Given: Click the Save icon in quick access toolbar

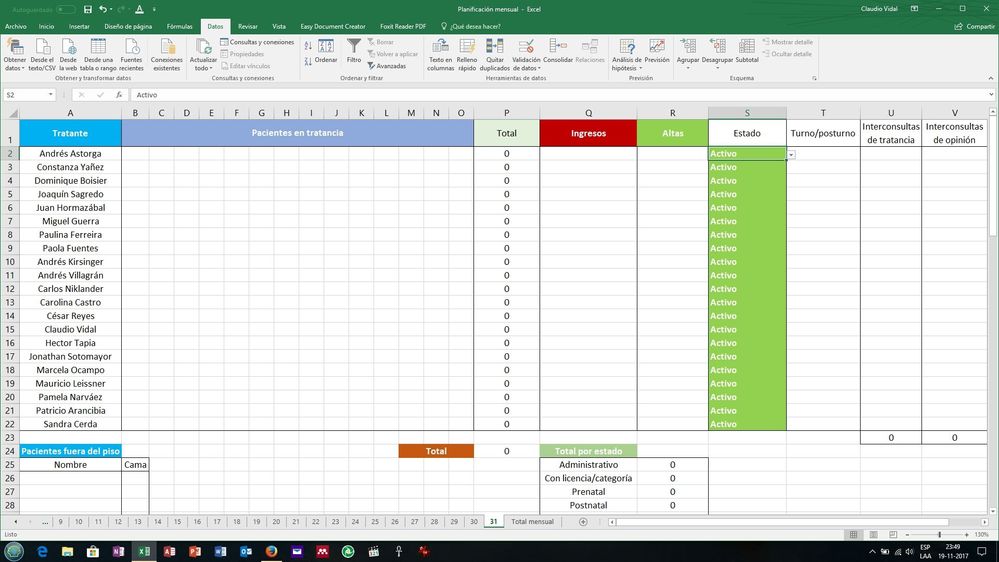Looking at the screenshot, I should coord(87,9).
